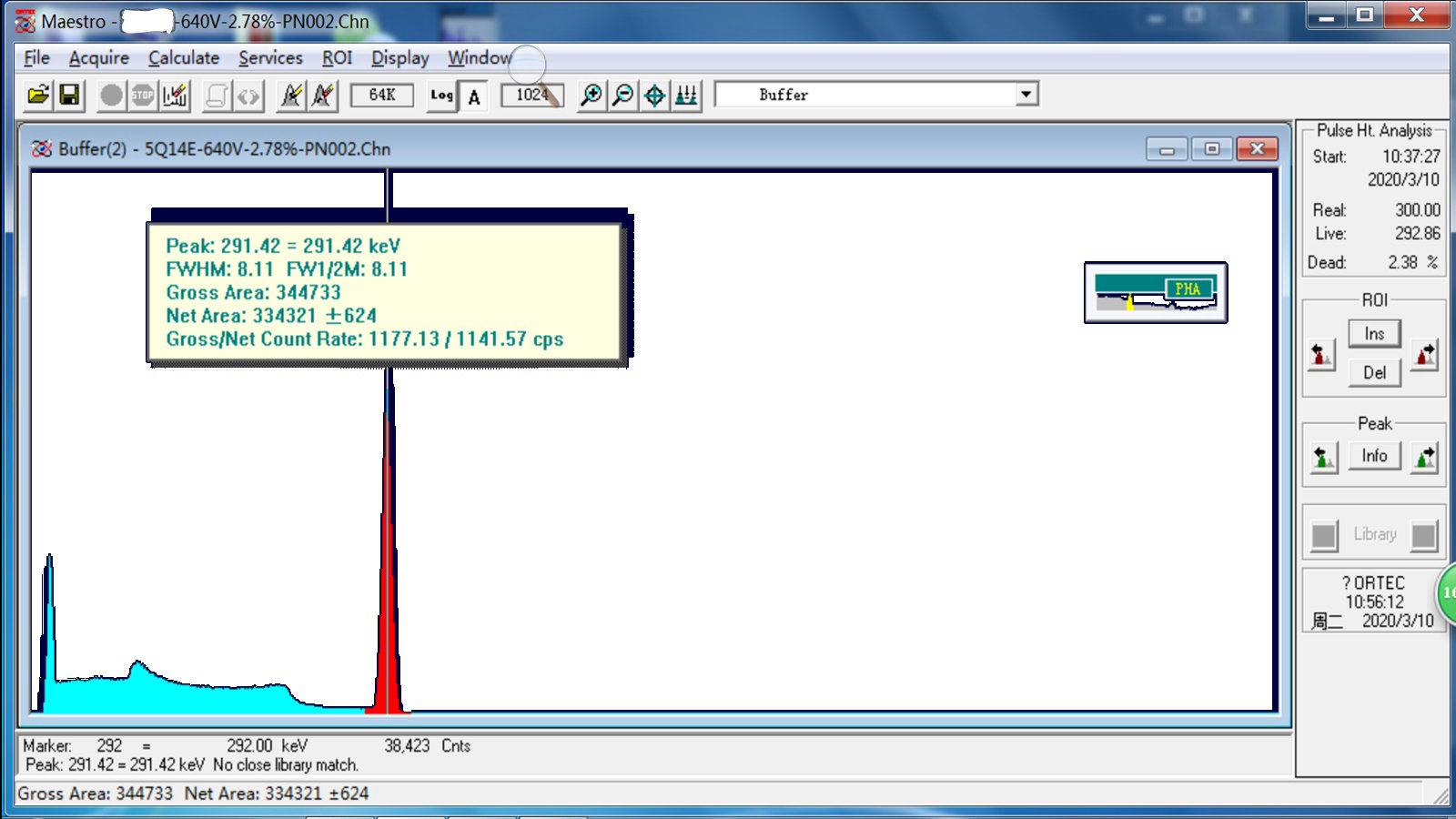Click the ROI Del button
Image resolution: width=1456 pixels, height=819 pixels.
point(1374,372)
